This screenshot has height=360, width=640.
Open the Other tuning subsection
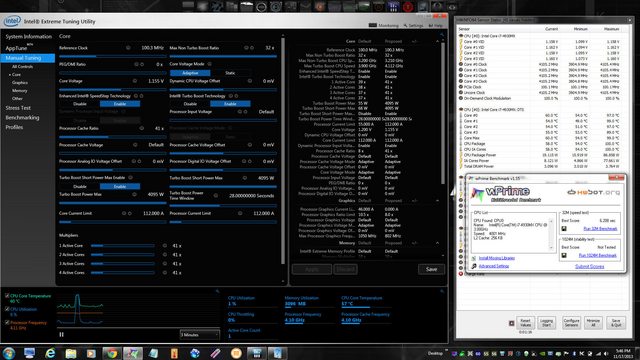tap(17, 98)
